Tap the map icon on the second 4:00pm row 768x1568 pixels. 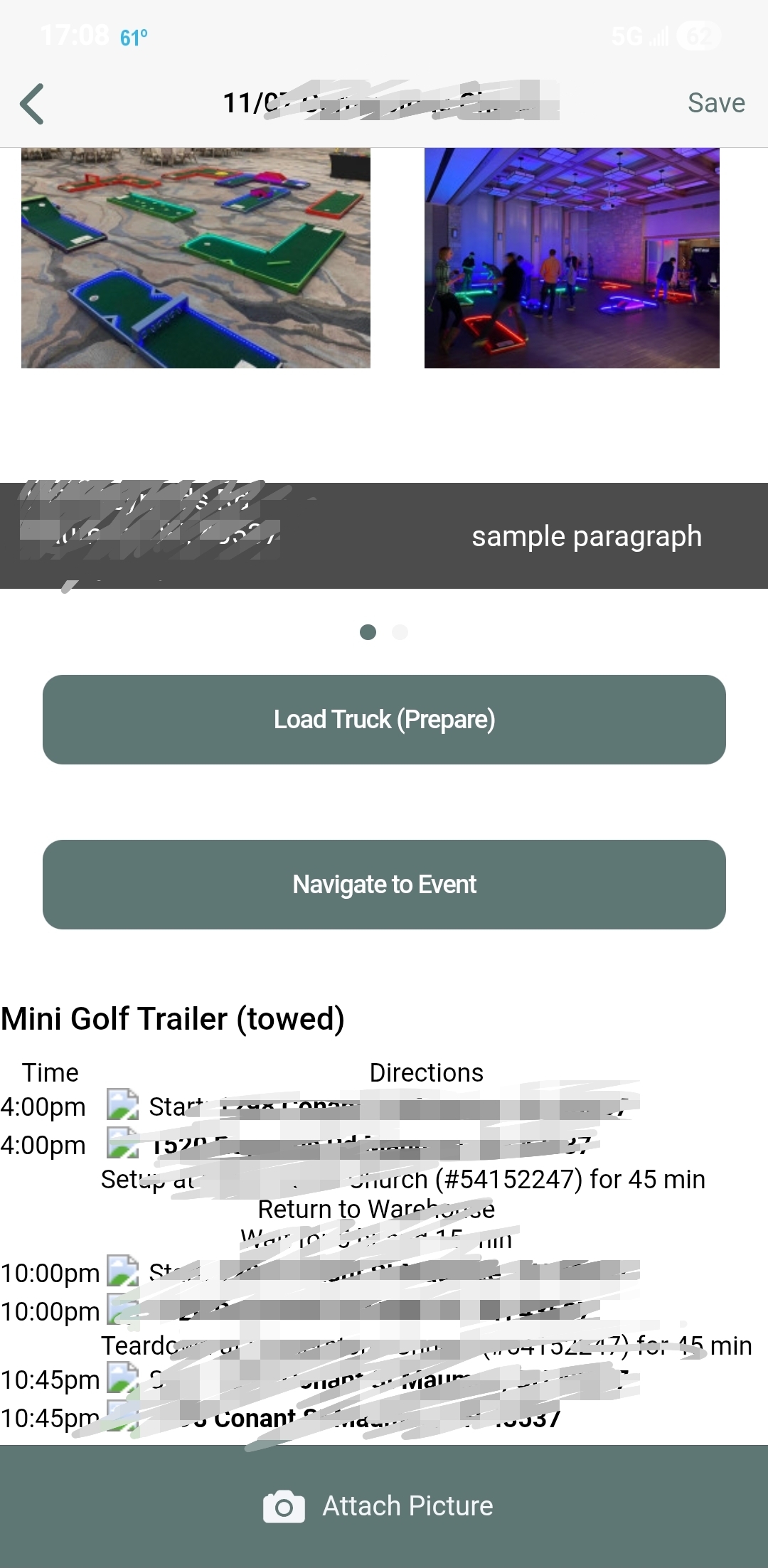coord(122,1143)
